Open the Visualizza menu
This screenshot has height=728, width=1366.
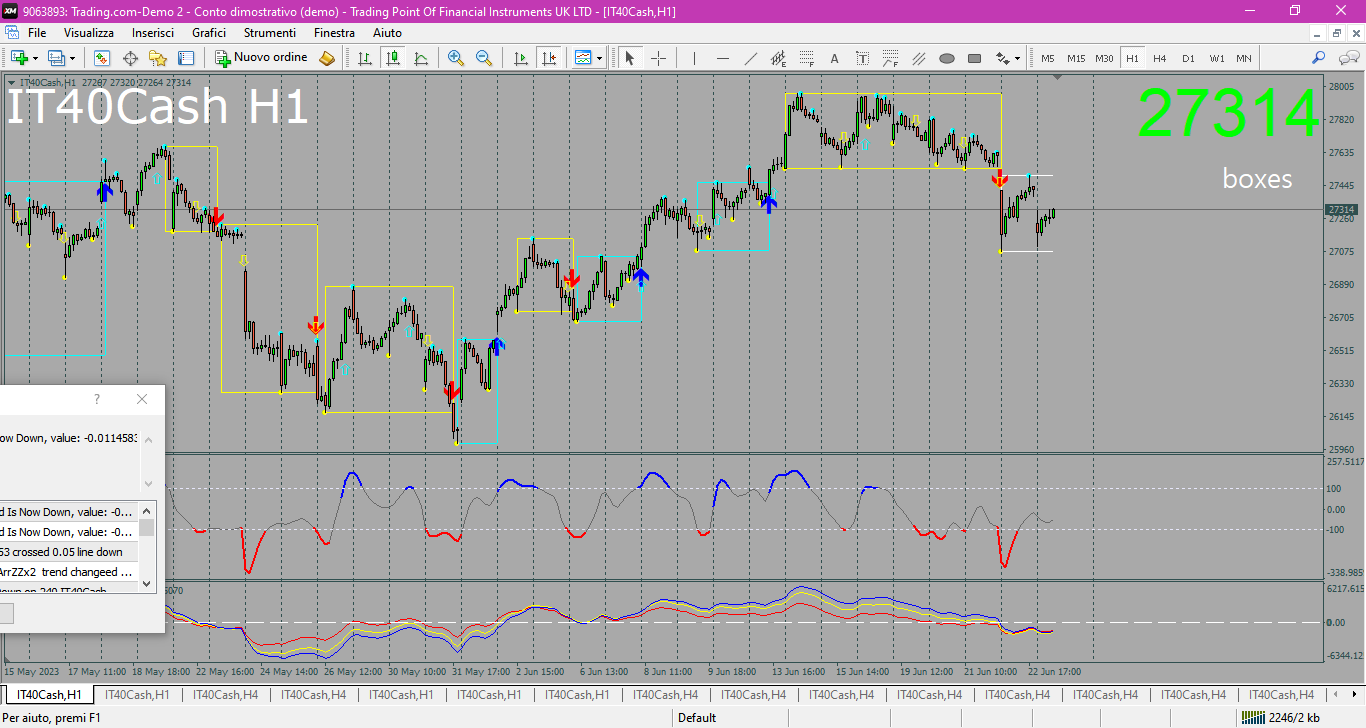89,33
